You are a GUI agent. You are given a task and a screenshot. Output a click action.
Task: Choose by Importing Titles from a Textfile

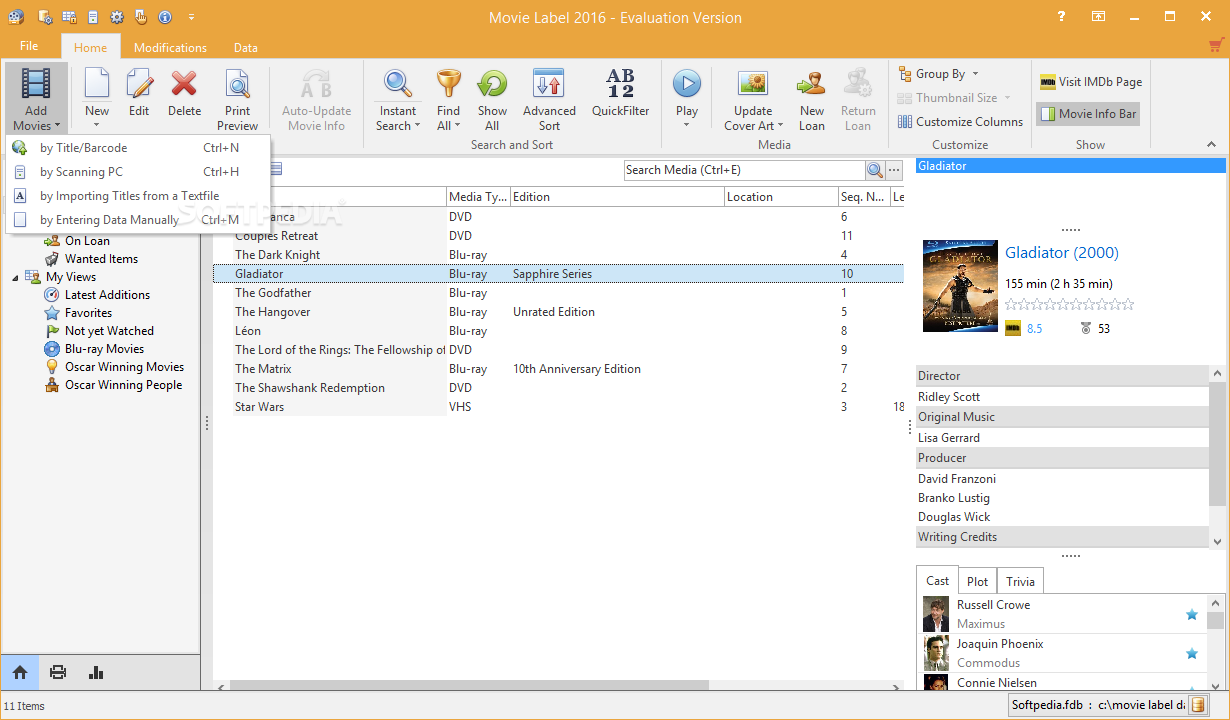[138, 195]
